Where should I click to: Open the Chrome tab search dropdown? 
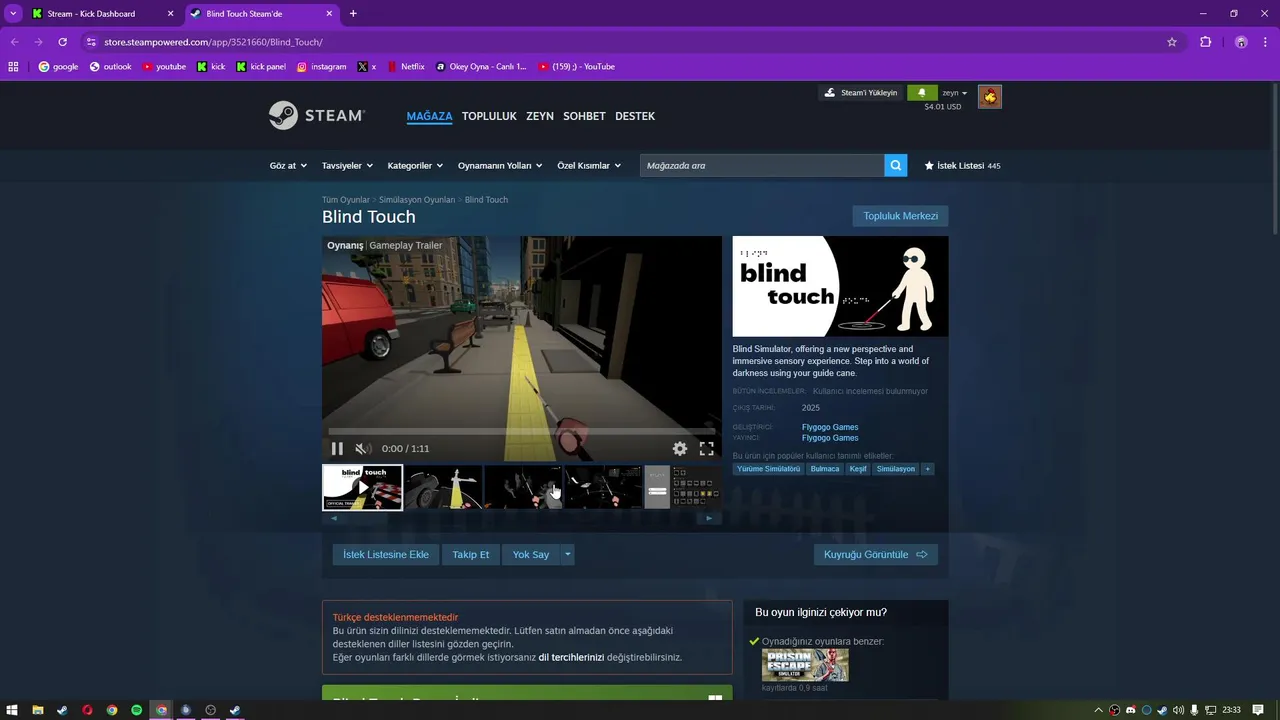click(x=13, y=13)
